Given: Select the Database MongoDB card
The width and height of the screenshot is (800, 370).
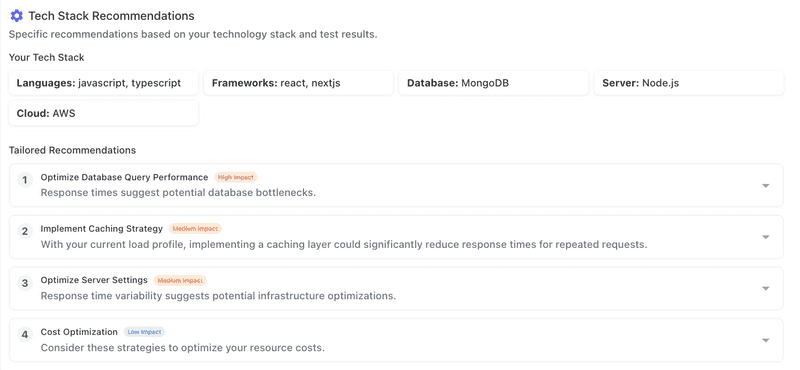Looking at the screenshot, I should 494,83.
